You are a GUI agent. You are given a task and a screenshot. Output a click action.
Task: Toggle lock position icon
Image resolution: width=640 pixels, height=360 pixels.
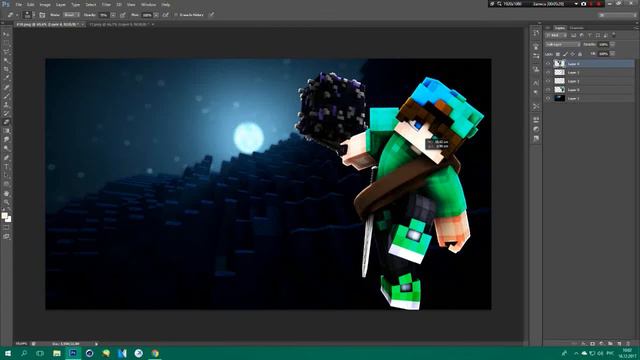click(573, 54)
